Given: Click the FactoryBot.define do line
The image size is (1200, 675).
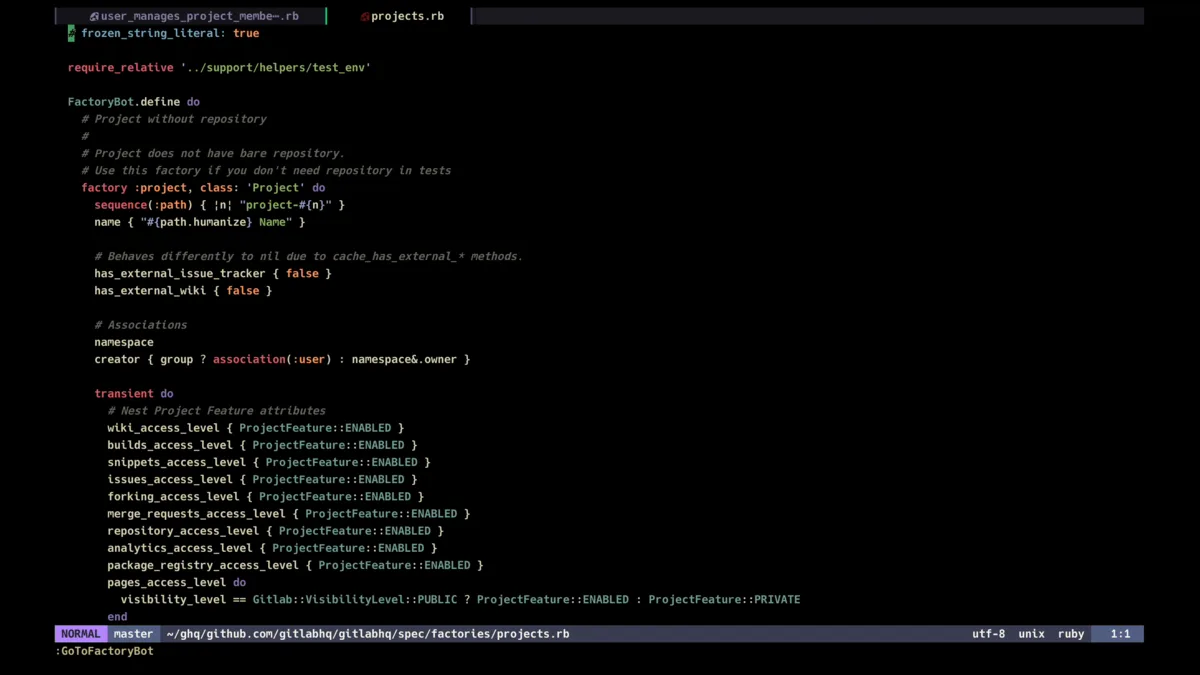Looking at the screenshot, I should pyautogui.click(x=134, y=102).
